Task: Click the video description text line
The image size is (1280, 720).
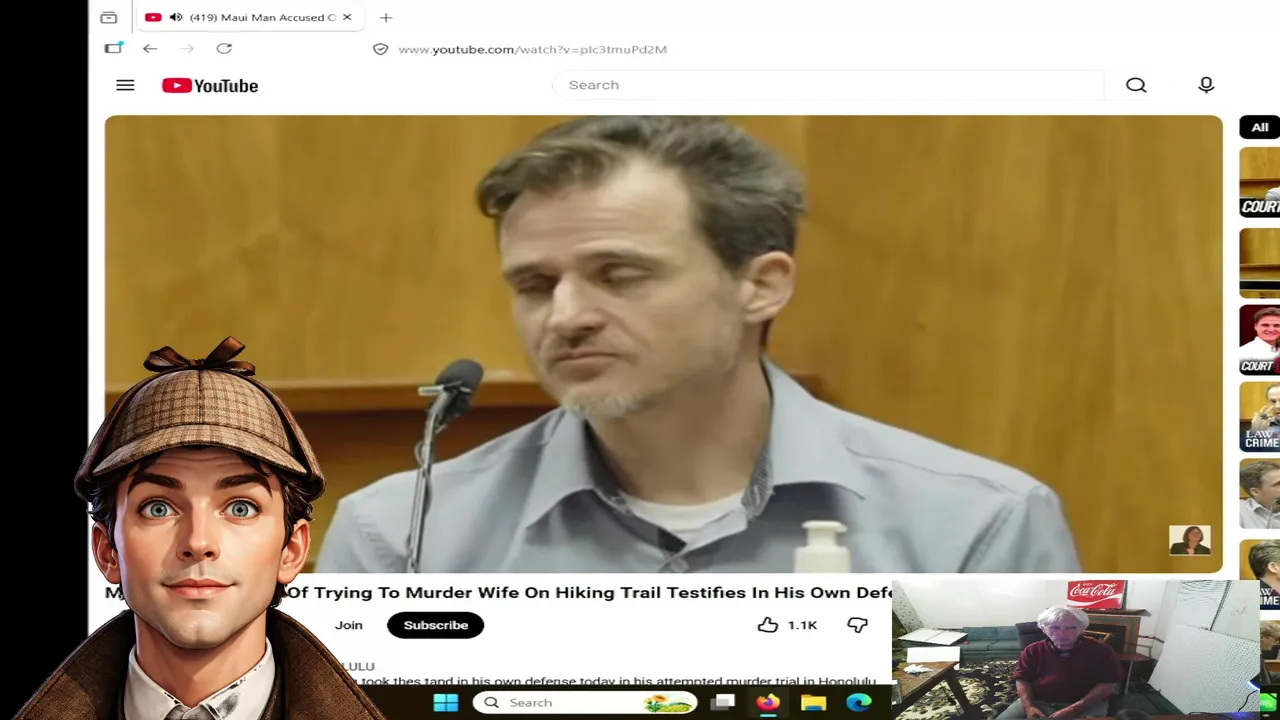Action: (610, 682)
